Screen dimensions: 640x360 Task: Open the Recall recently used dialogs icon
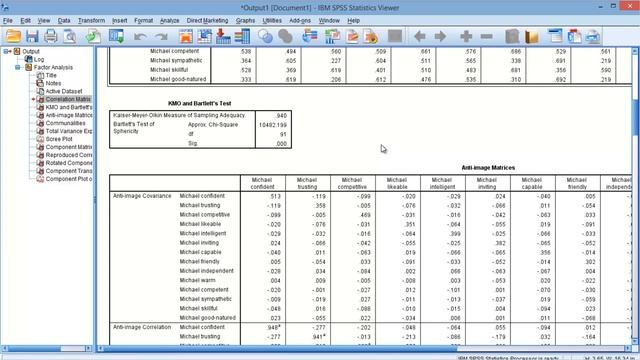[x=116, y=36]
